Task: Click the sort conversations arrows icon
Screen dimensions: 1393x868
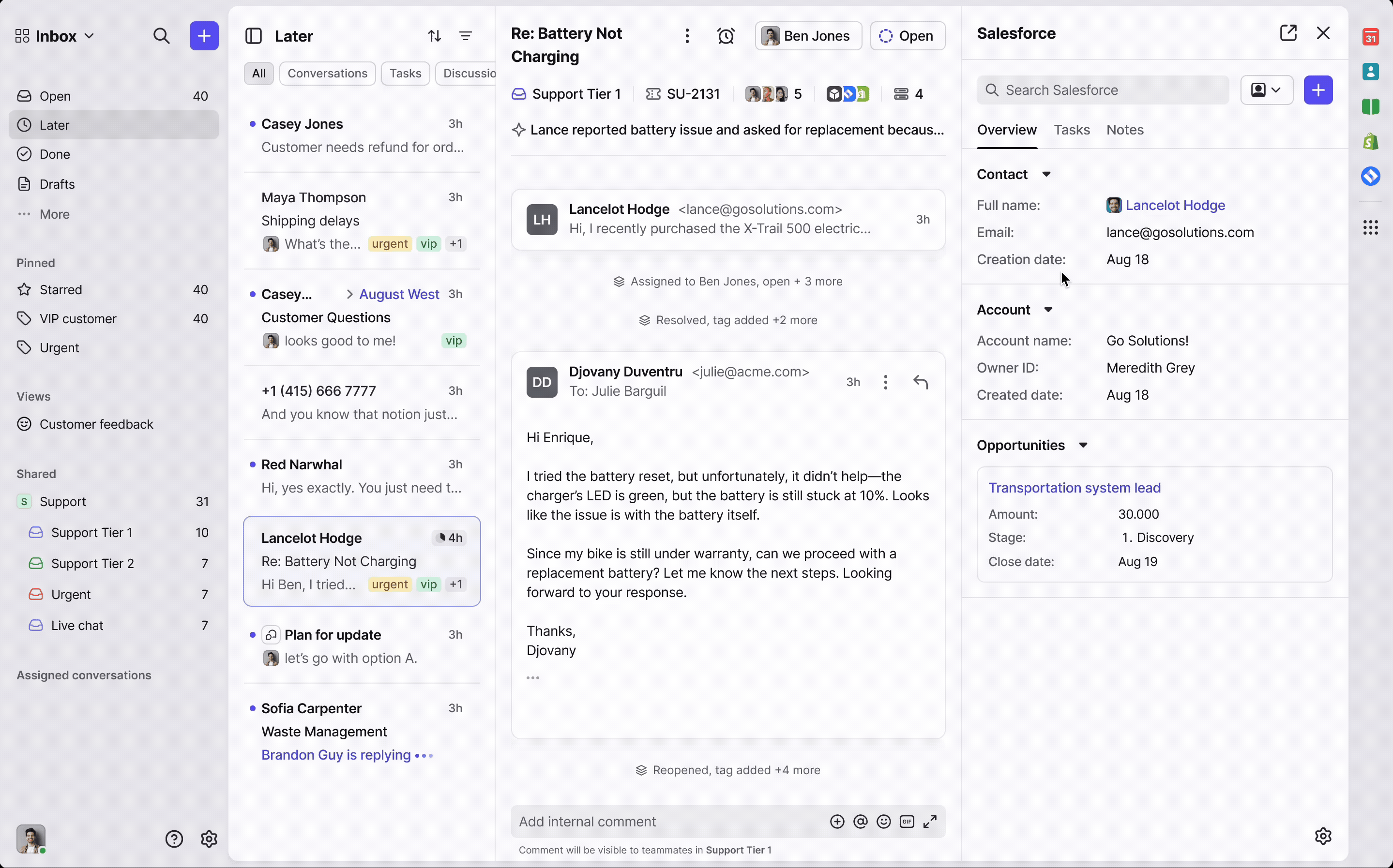Action: [434, 36]
